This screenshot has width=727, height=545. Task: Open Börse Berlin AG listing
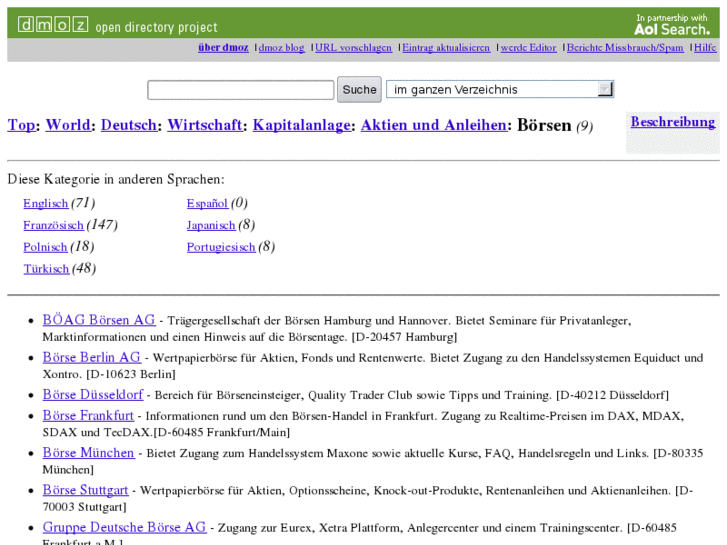(x=91, y=357)
